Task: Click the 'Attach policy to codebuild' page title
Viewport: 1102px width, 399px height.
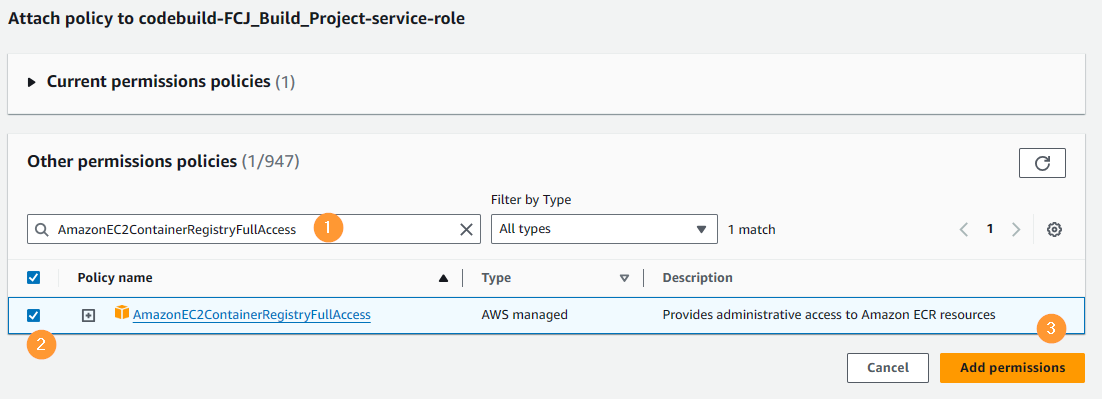Action: click(x=237, y=19)
